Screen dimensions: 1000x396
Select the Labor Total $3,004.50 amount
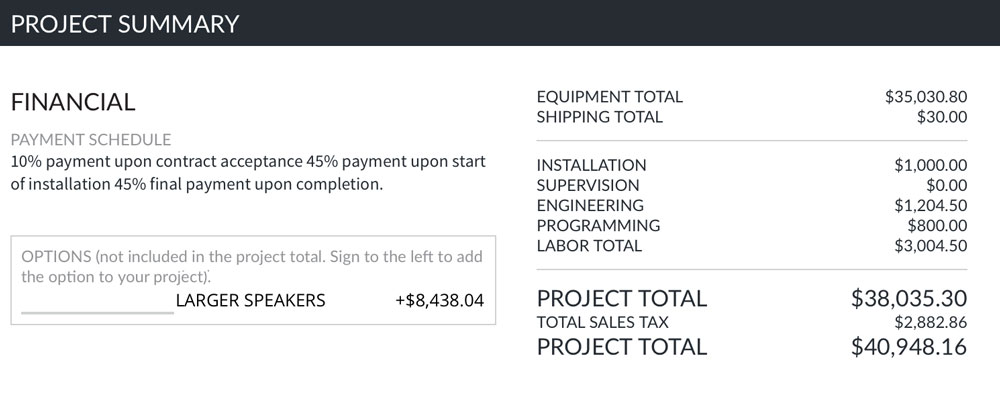click(930, 246)
